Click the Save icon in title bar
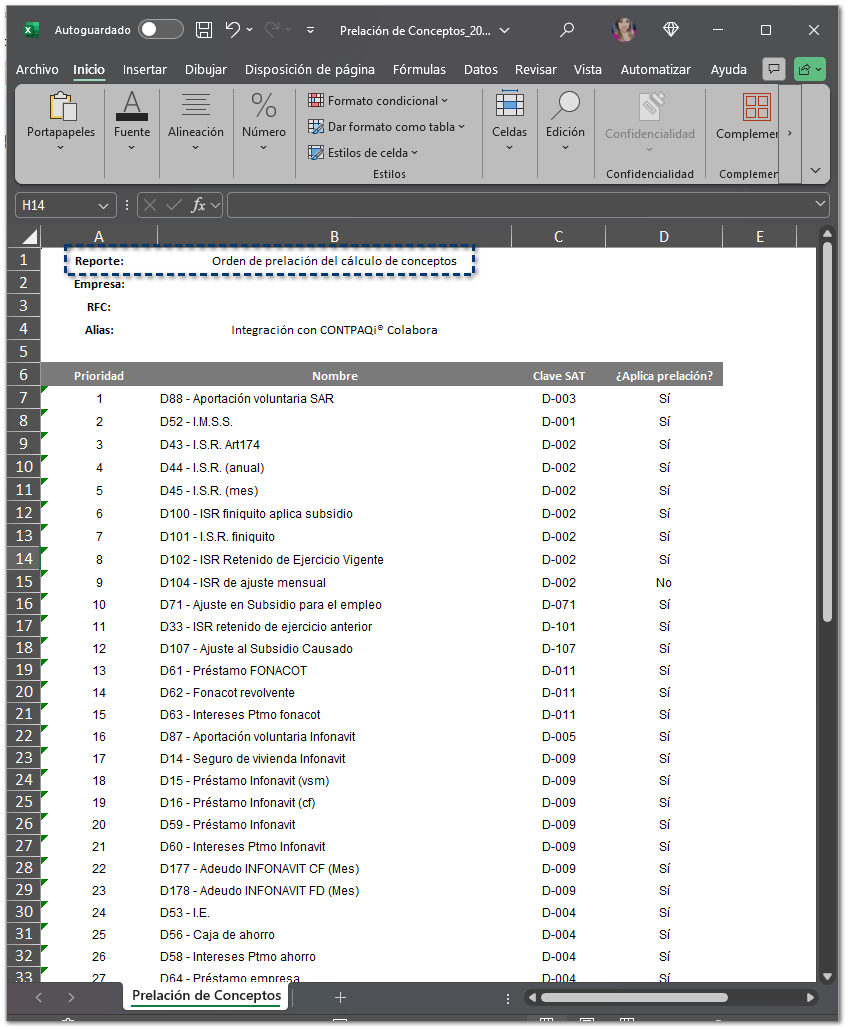 click(204, 30)
